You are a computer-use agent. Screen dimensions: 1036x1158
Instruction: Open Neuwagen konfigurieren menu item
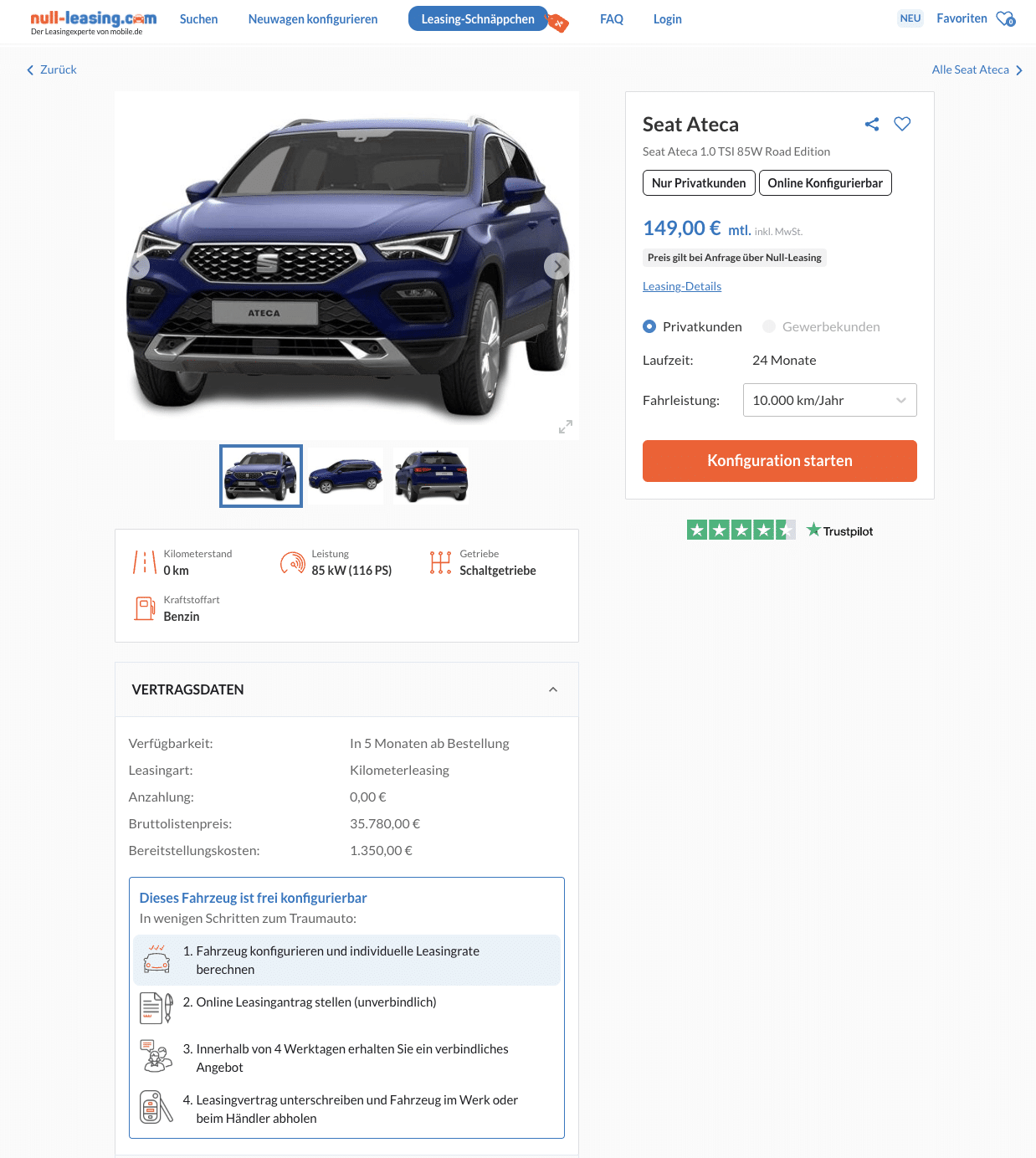[313, 19]
